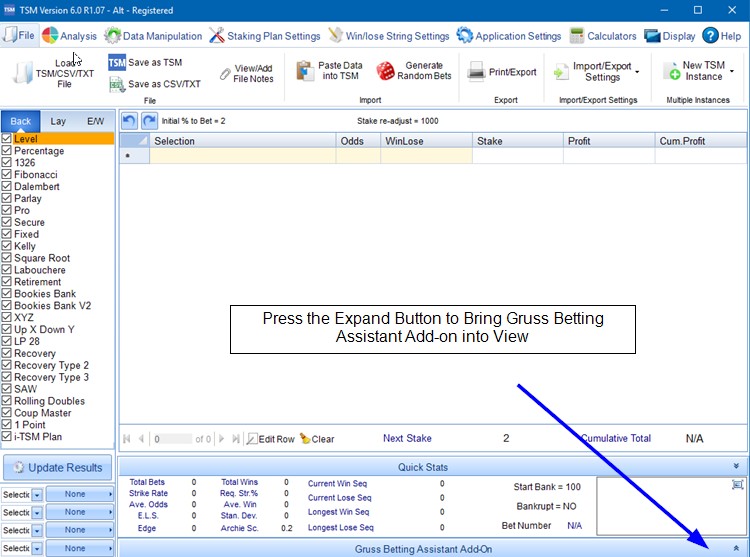Image resolution: width=750 pixels, height=557 pixels.
Task: Generate Random Bets using dice icon
Action: [x=385, y=71]
